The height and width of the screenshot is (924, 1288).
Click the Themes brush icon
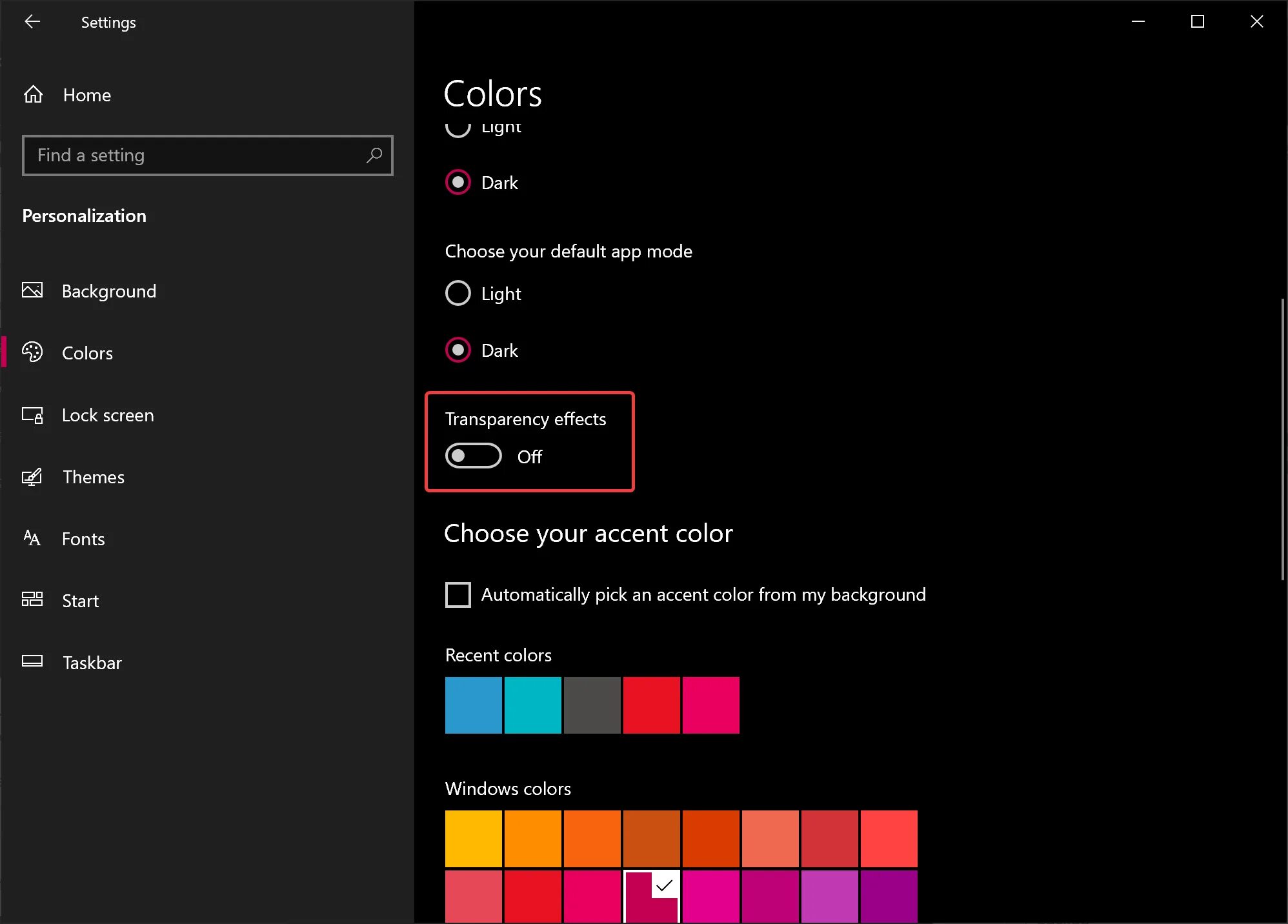[32, 477]
